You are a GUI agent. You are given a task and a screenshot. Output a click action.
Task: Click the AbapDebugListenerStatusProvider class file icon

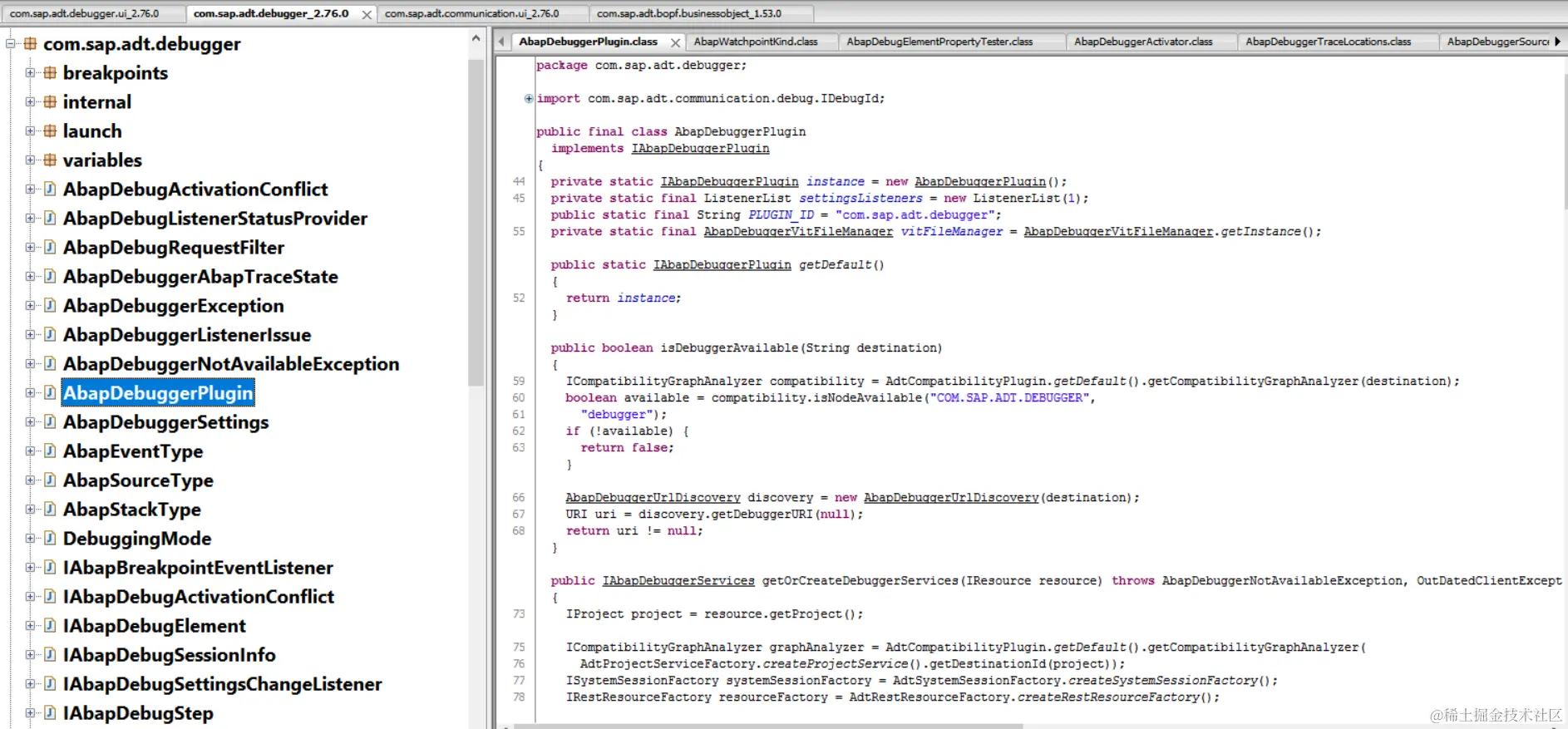pos(50,219)
